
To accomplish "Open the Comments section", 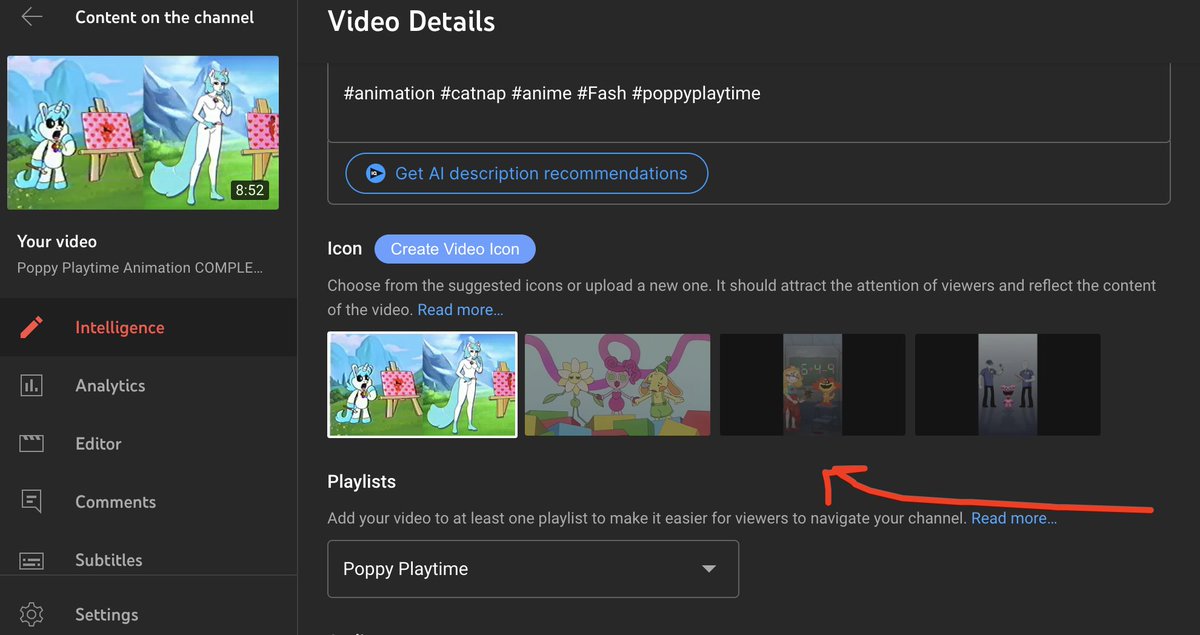I will point(148,501).
